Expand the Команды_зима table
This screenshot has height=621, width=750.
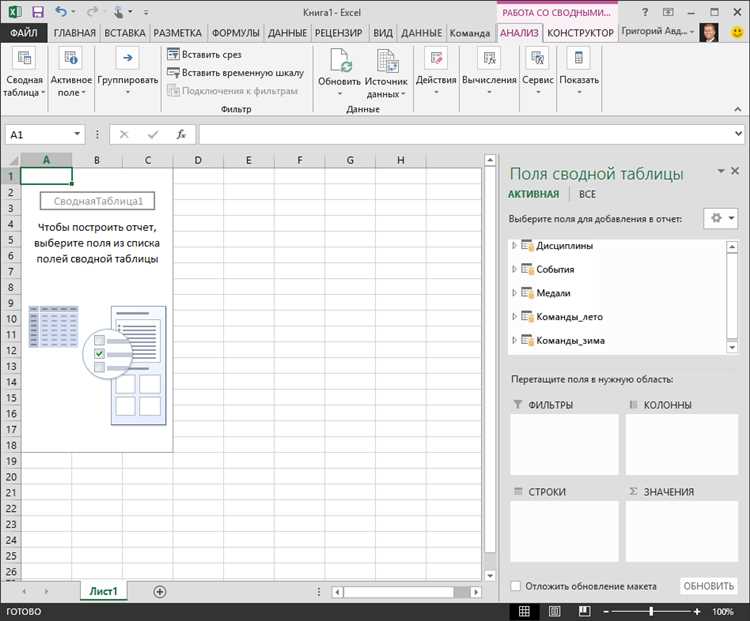click(x=514, y=340)
